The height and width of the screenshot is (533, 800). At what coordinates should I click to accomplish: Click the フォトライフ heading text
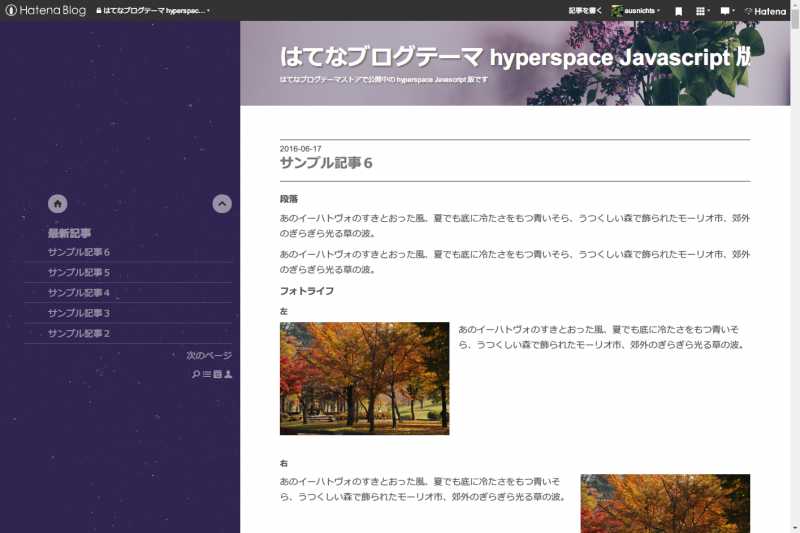pyautogui.click(x=307, y=291)
